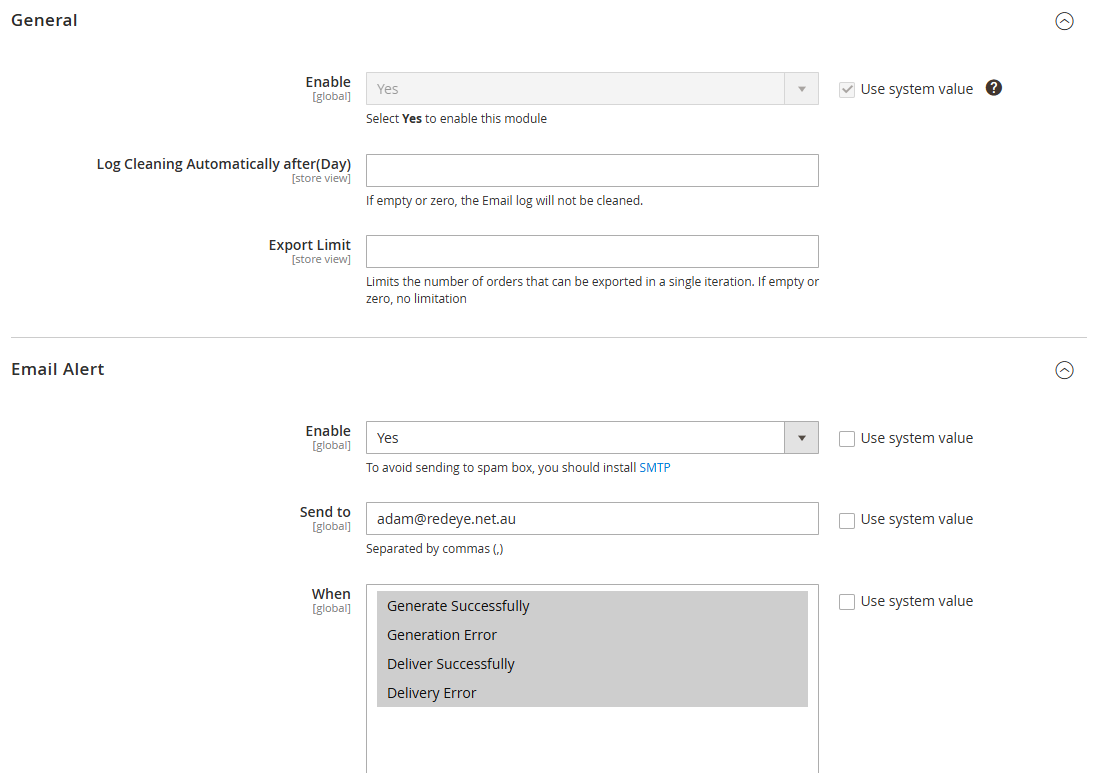Select Delivery Error option
The height and width of the screenshot is (773, 1100).
point(431,693)
